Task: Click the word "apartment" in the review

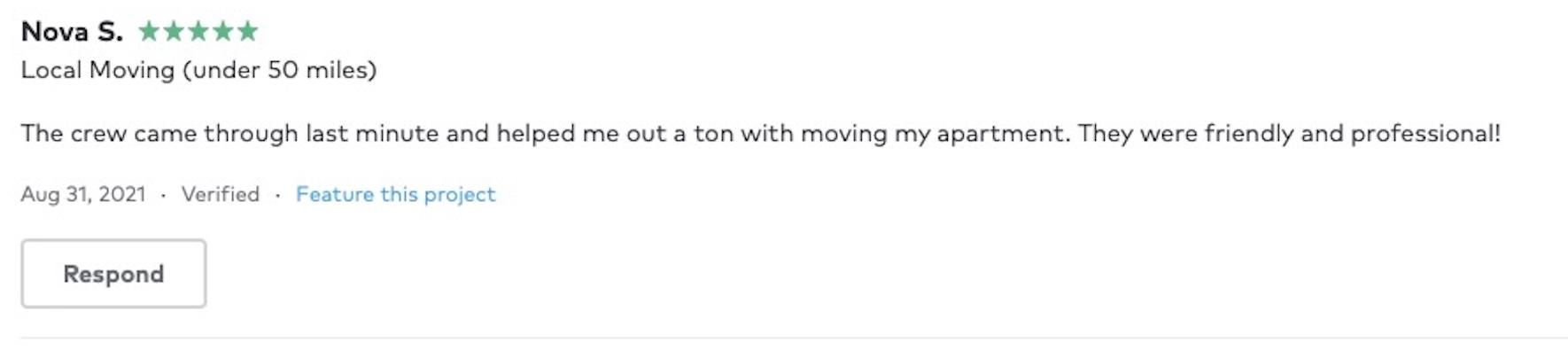Action: tap(1002, 134)
